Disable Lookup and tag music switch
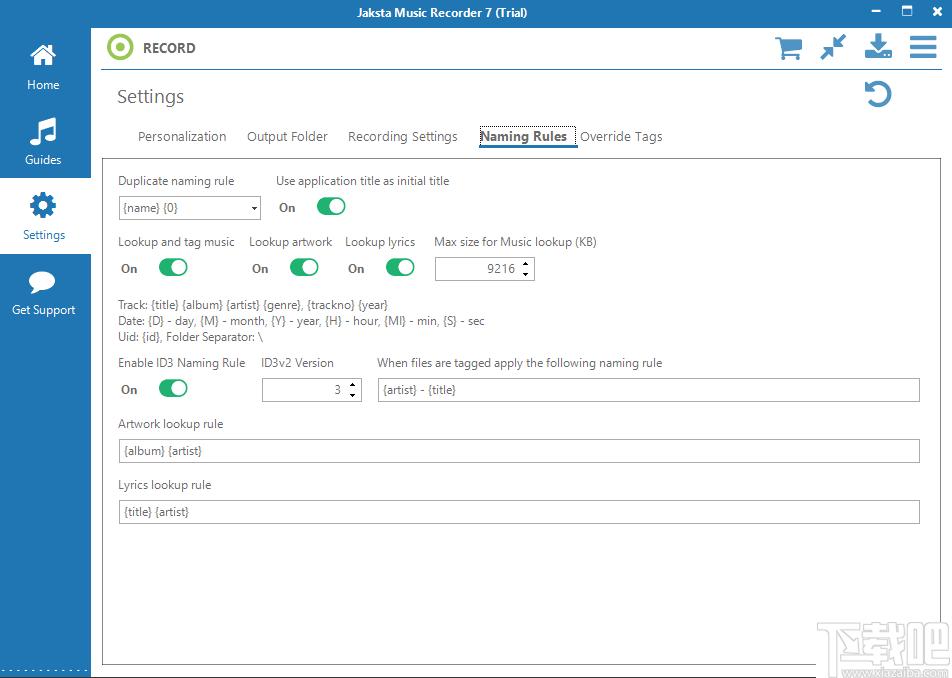This screenshot has height=678, width=952. click(x=173, y=267)
